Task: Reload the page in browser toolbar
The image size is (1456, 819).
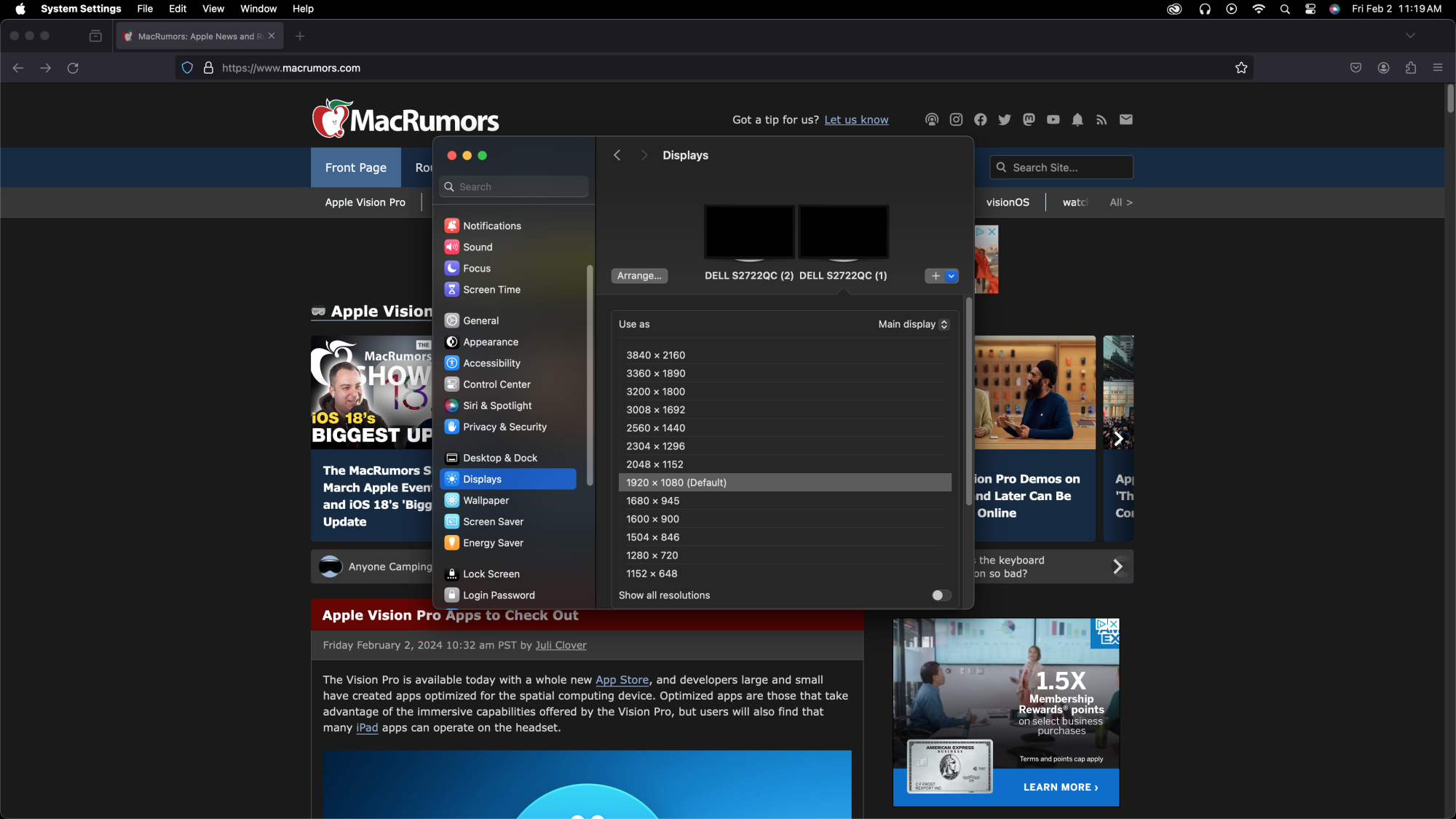Action: pyautogui.click(x=73, y=68)
